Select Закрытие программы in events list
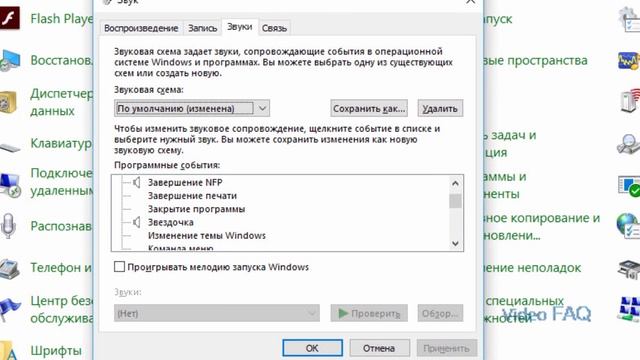 tap(196, 209)
